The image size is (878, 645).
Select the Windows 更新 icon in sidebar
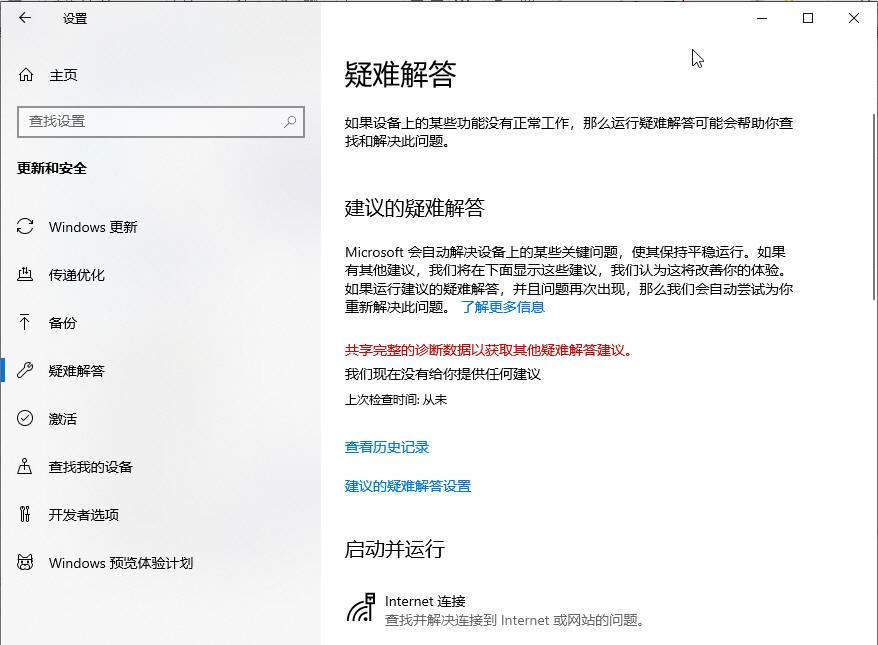22,227
